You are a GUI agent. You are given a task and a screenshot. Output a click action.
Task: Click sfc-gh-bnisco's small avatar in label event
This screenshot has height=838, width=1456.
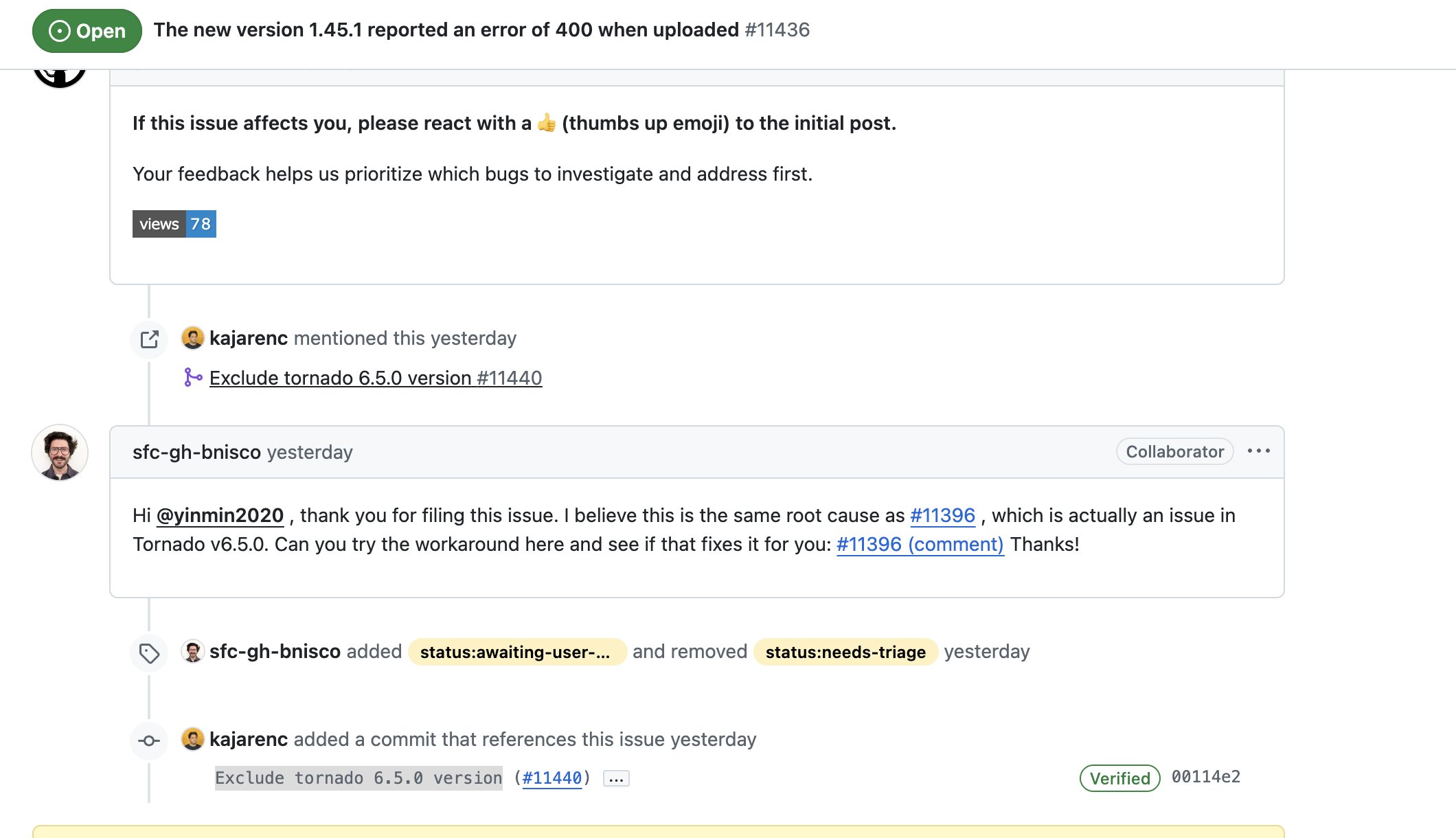tap(193, 650)
